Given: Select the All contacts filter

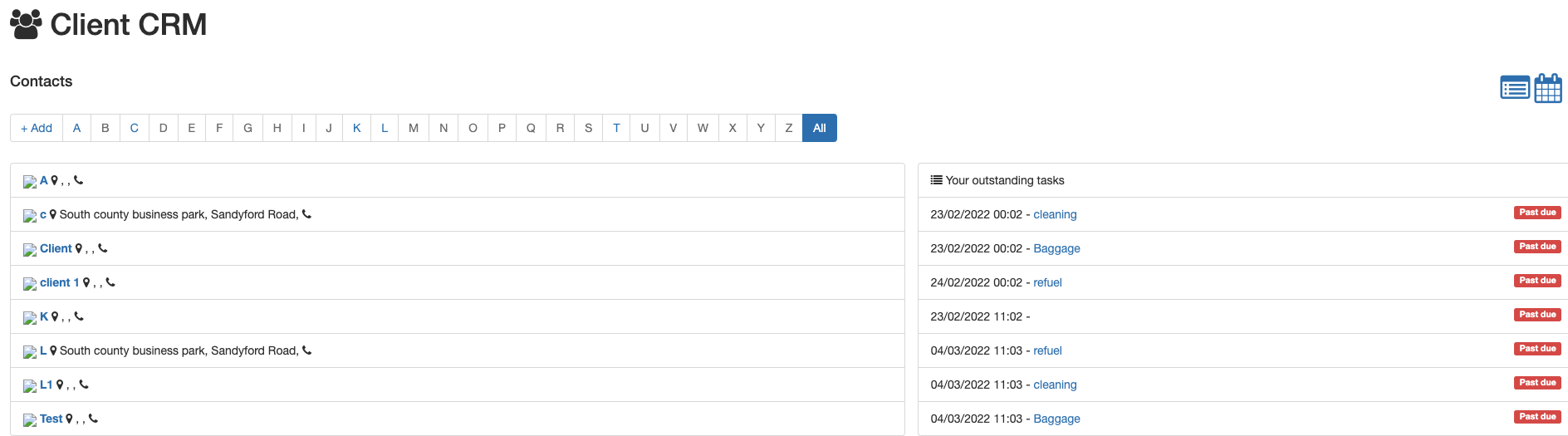Looking at the screenshot, I should [819, 128].
